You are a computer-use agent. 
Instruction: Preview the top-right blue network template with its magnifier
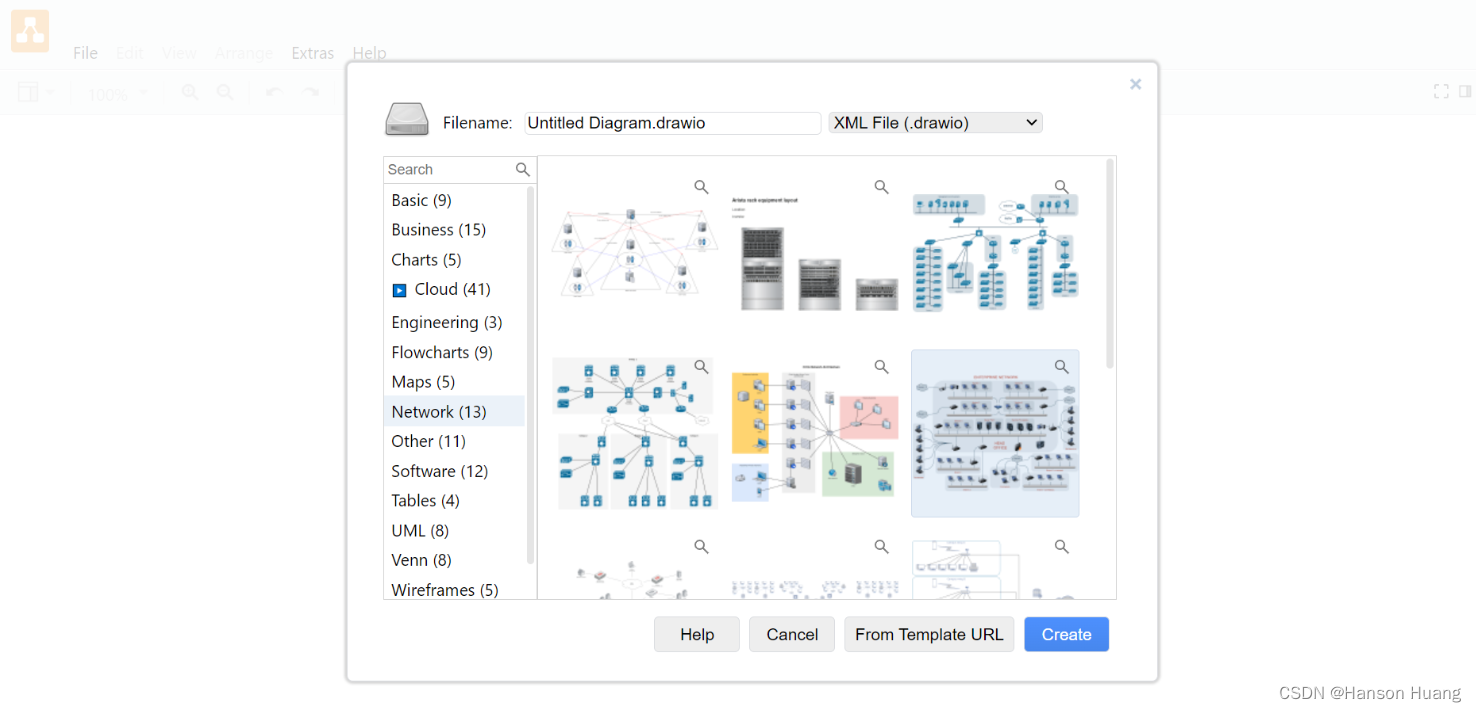(1062, 187)
